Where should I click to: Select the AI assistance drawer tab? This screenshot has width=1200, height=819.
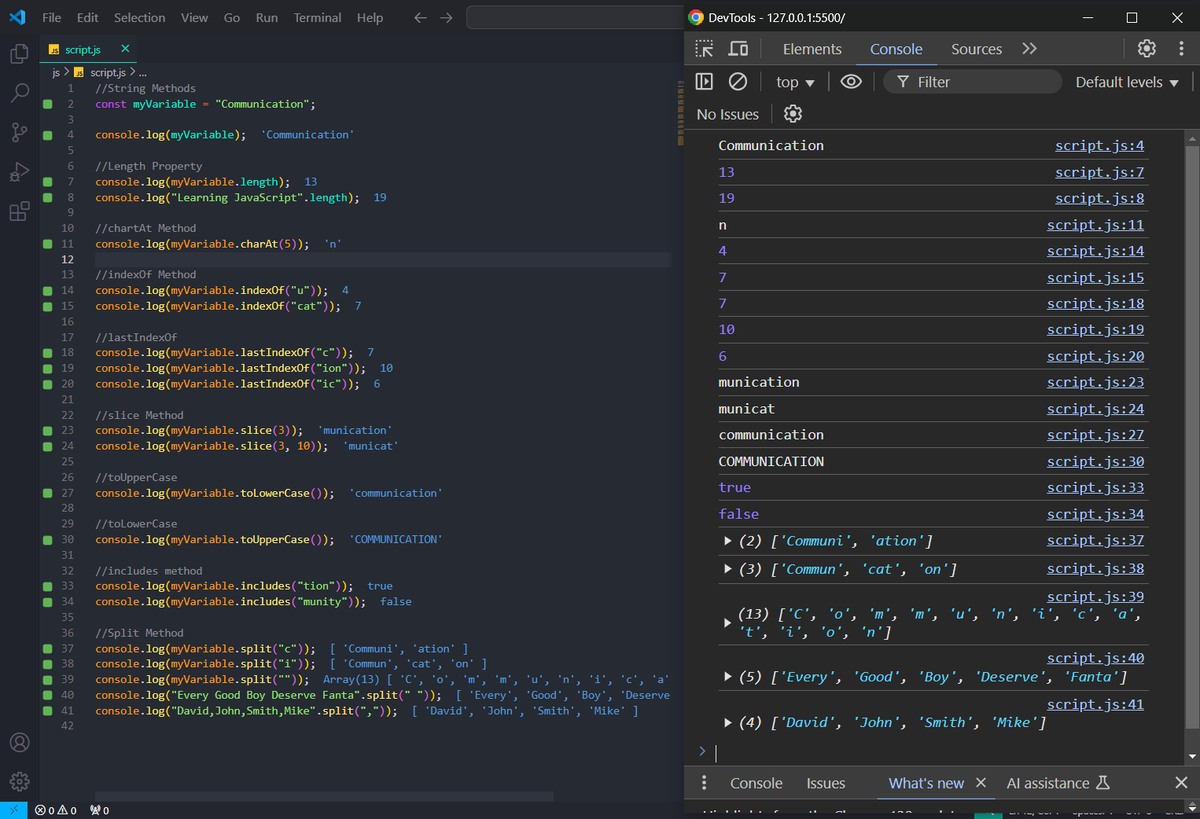[x=1059, y=783]
